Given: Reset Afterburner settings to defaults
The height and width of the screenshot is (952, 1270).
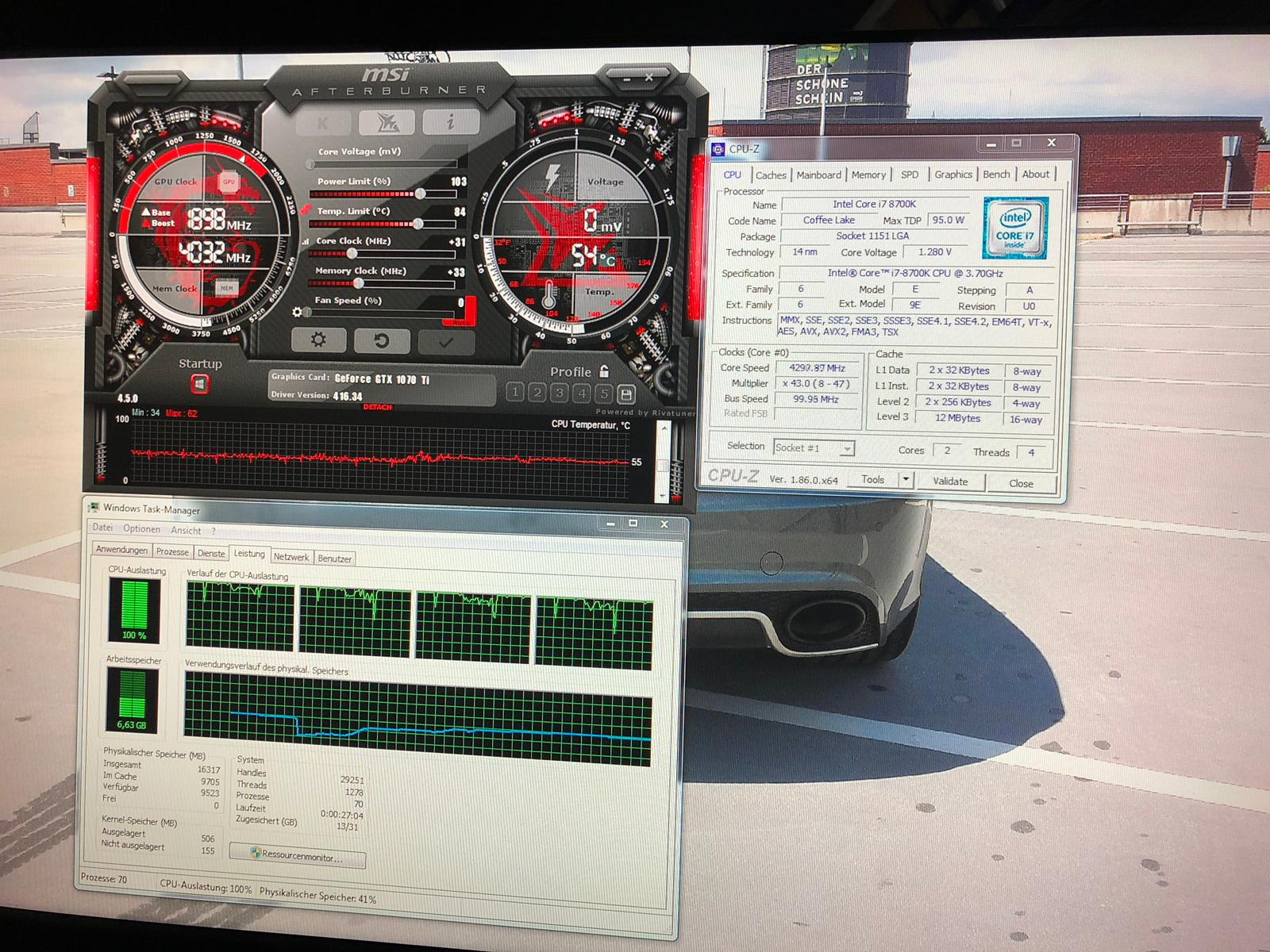Looking at the screenshot, I should click(x=382, y=341).
